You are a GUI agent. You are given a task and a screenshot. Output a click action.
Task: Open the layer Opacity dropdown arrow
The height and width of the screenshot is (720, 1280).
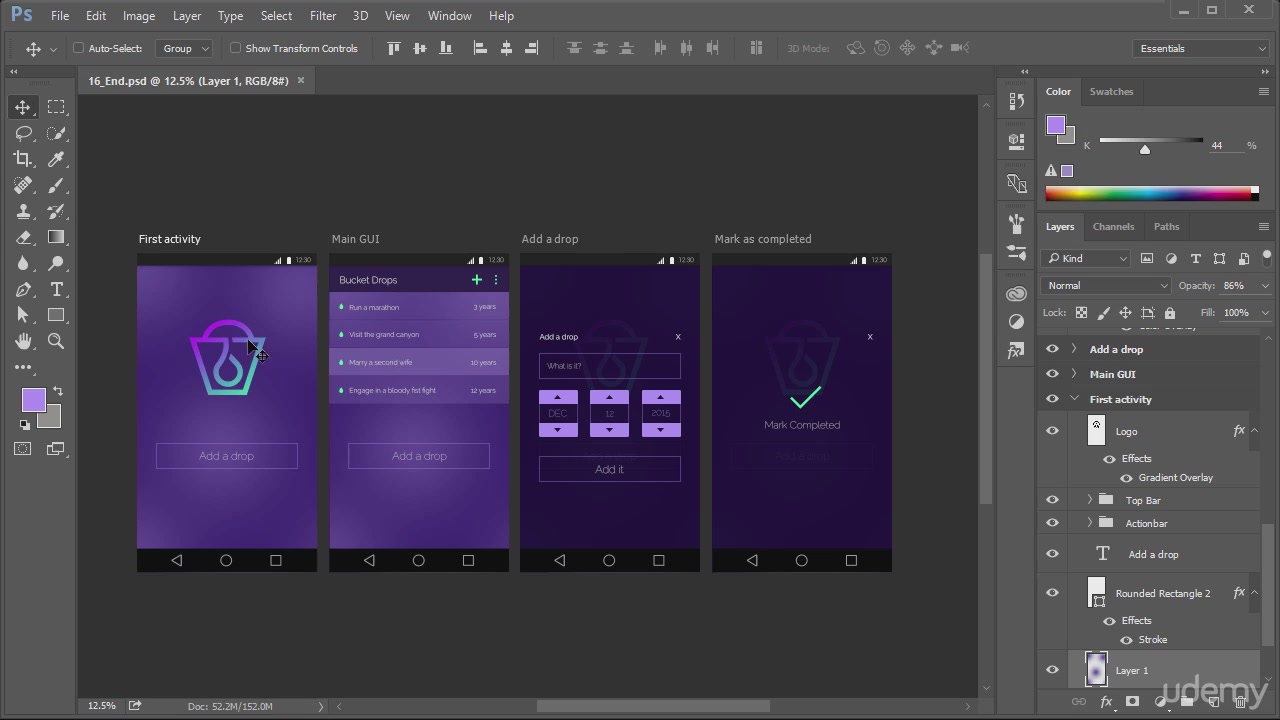1264,286
